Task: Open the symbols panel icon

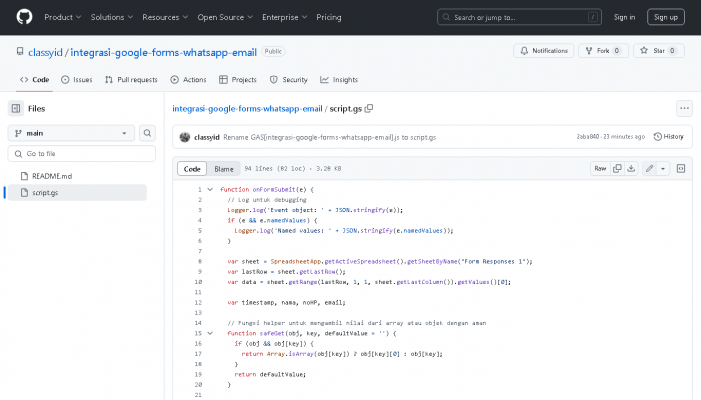Action: [681, 169]
